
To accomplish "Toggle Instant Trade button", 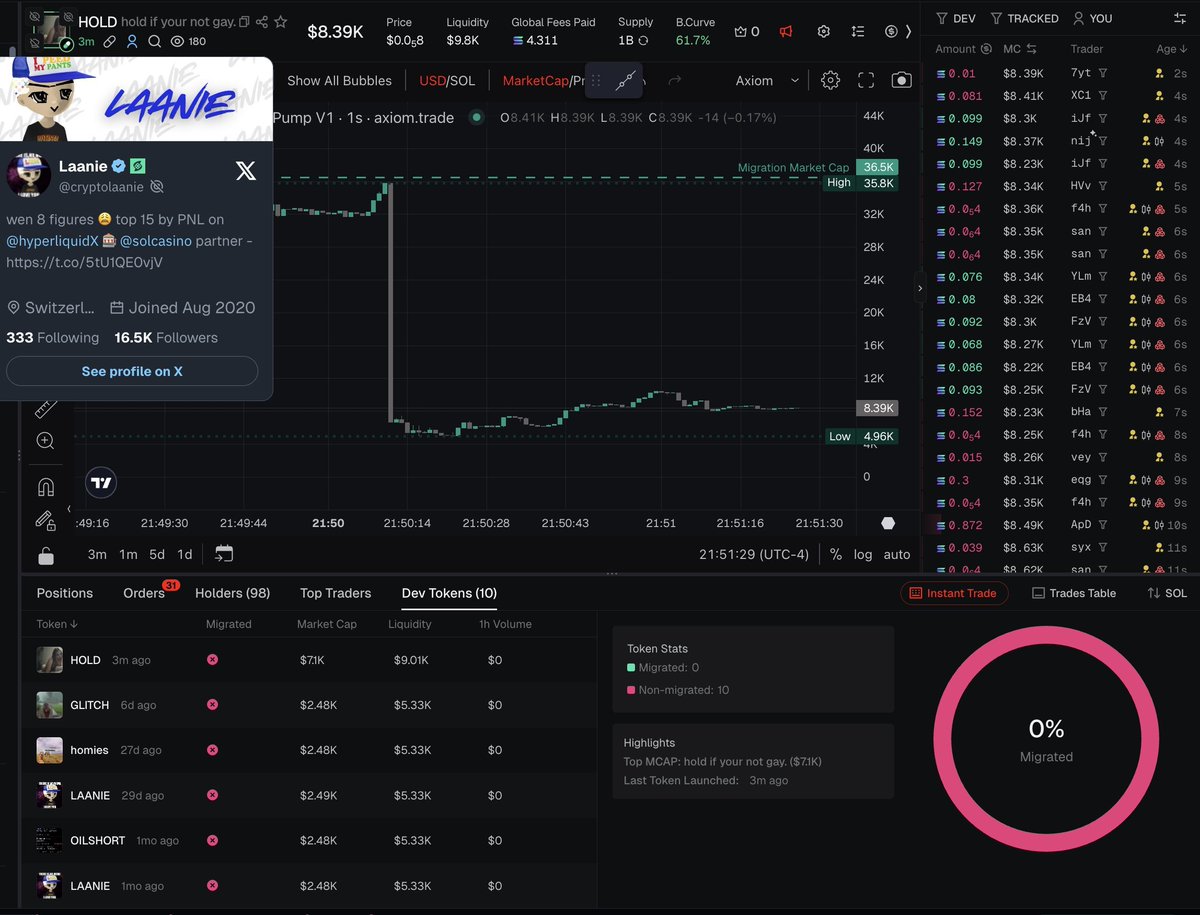I will coord(954,593).
